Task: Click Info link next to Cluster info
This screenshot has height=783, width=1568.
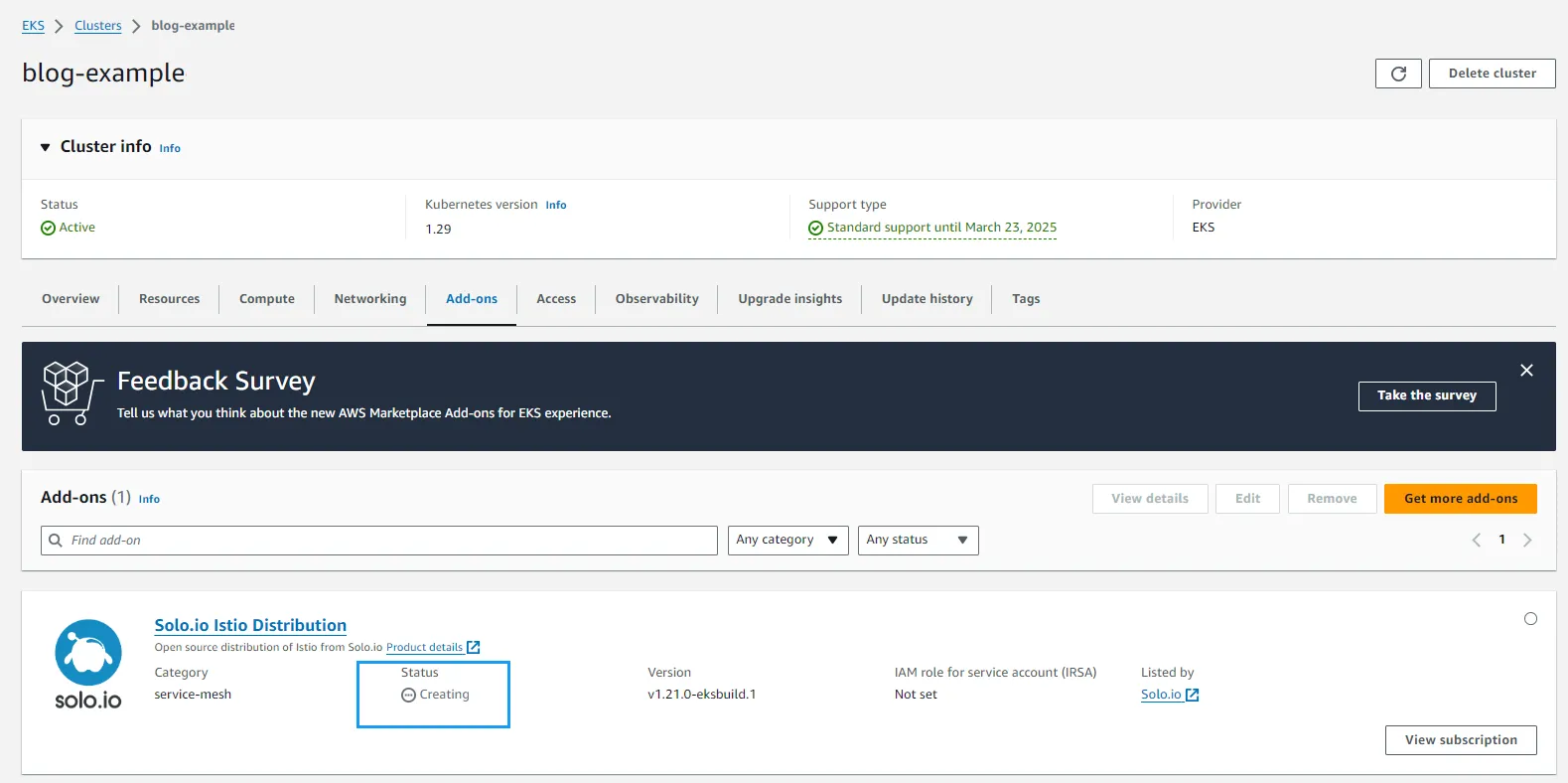Action: click(170, 148)
